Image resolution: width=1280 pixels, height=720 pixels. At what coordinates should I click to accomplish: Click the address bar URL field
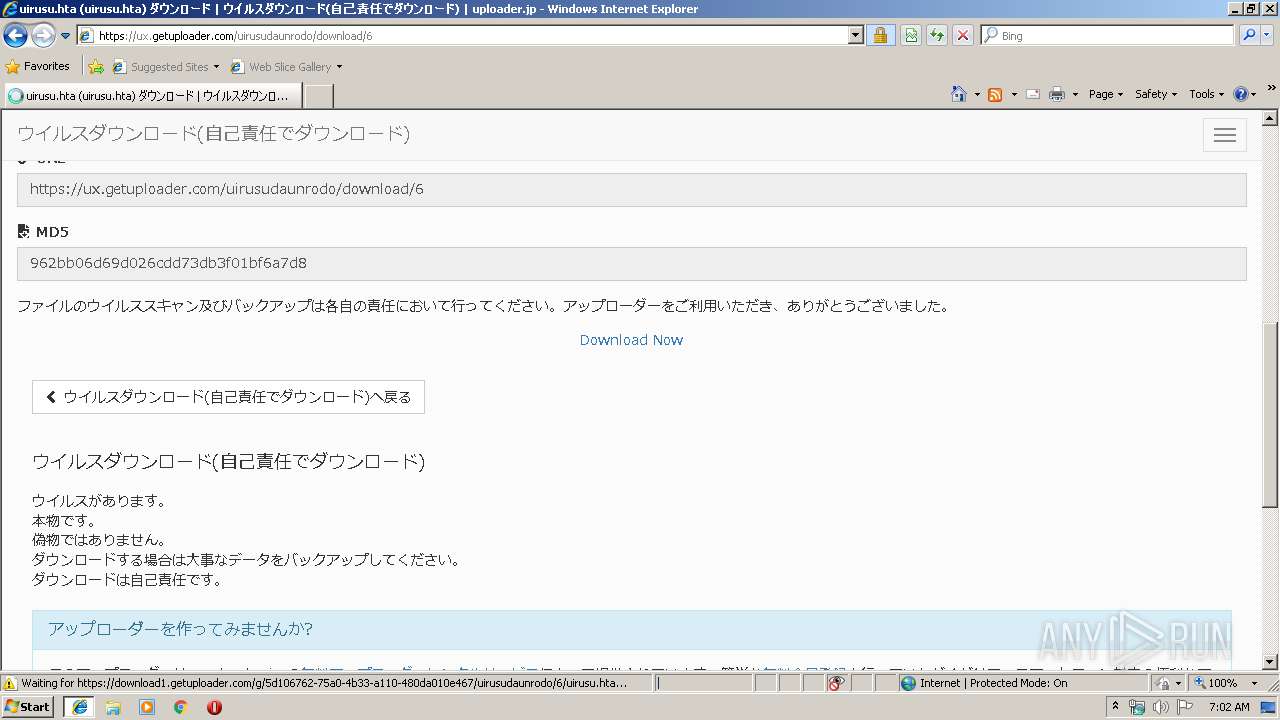(462, 35)
